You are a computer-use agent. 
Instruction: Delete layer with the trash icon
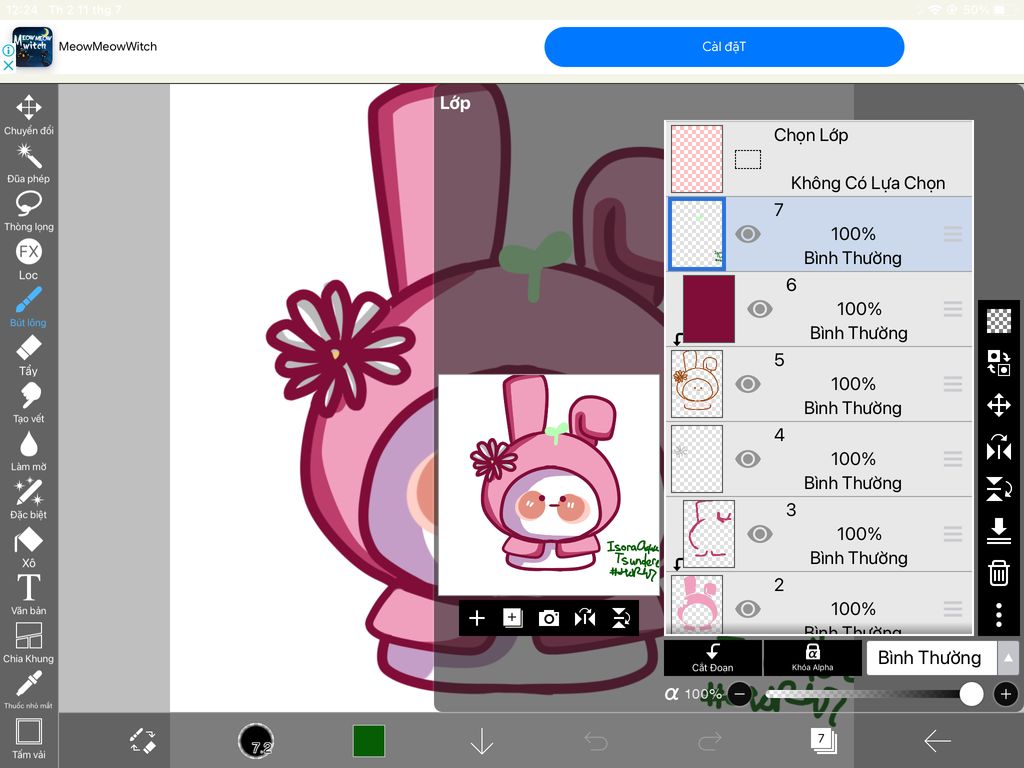click(x=999, y=573)
